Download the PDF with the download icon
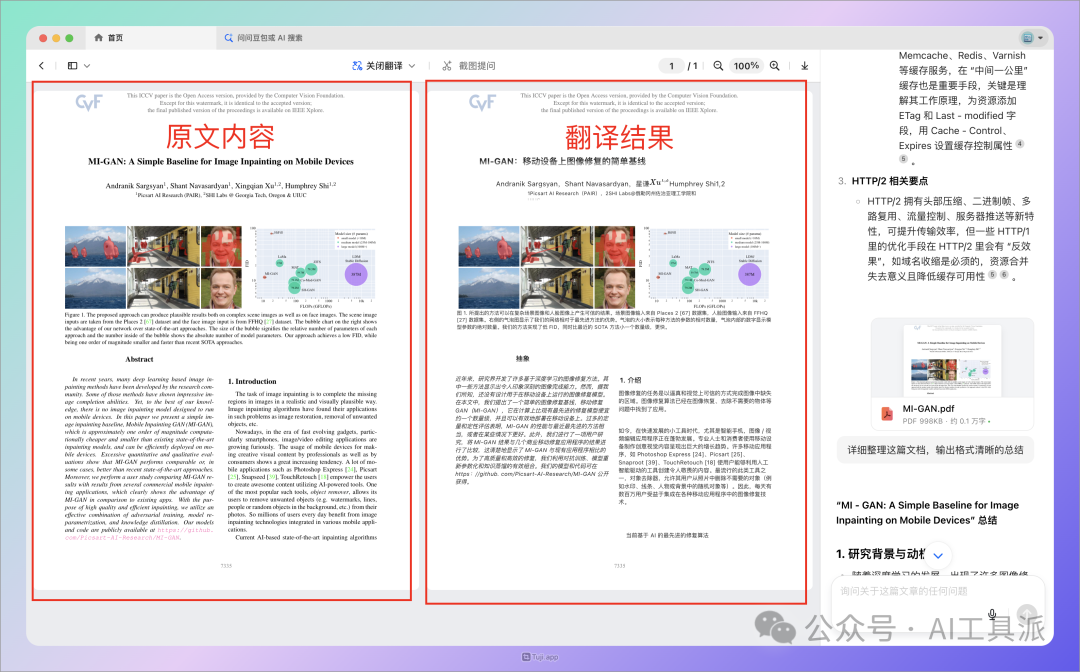This screenshot has height=672, width=1080. coord(804,66)
